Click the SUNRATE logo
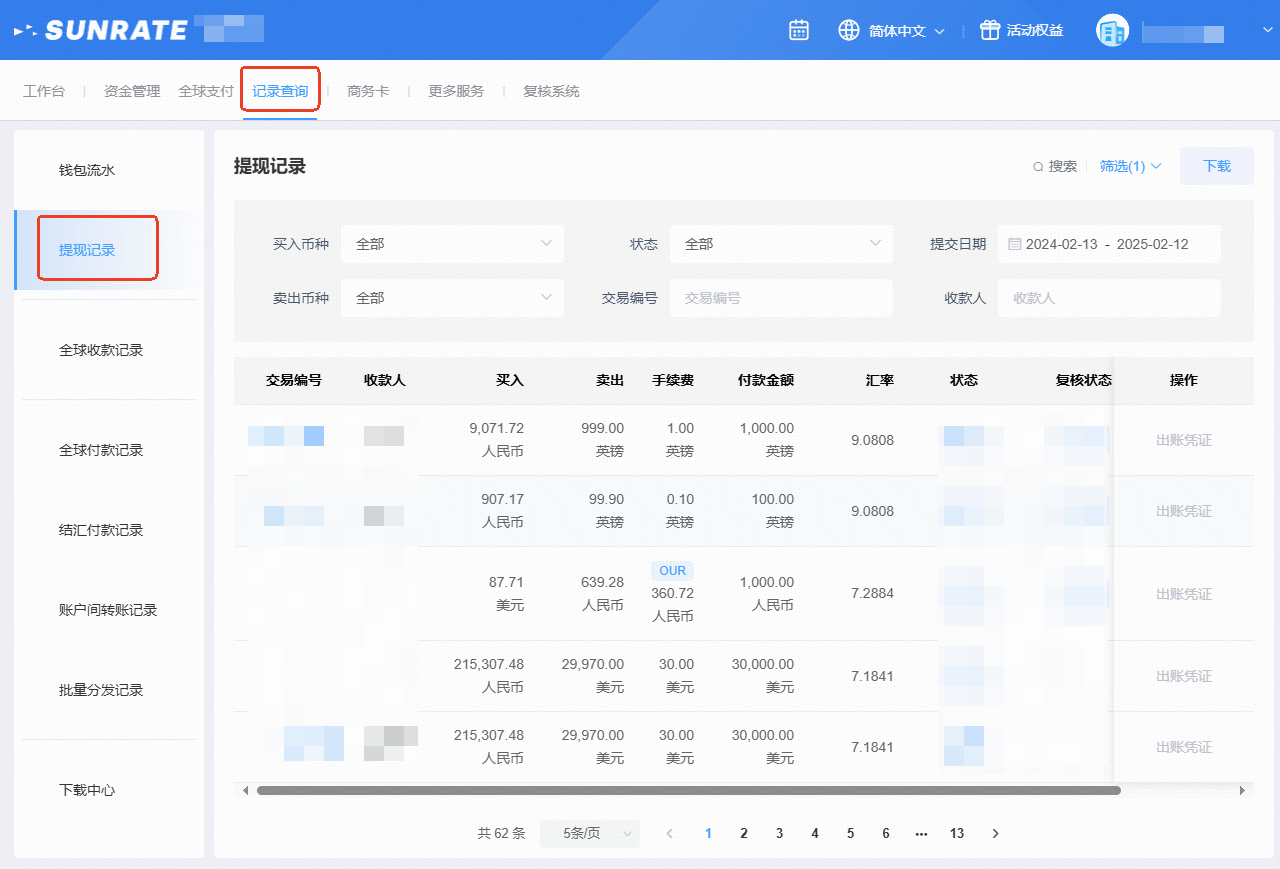The width and height of the screenshot is (1280, 869). point(101,30)
